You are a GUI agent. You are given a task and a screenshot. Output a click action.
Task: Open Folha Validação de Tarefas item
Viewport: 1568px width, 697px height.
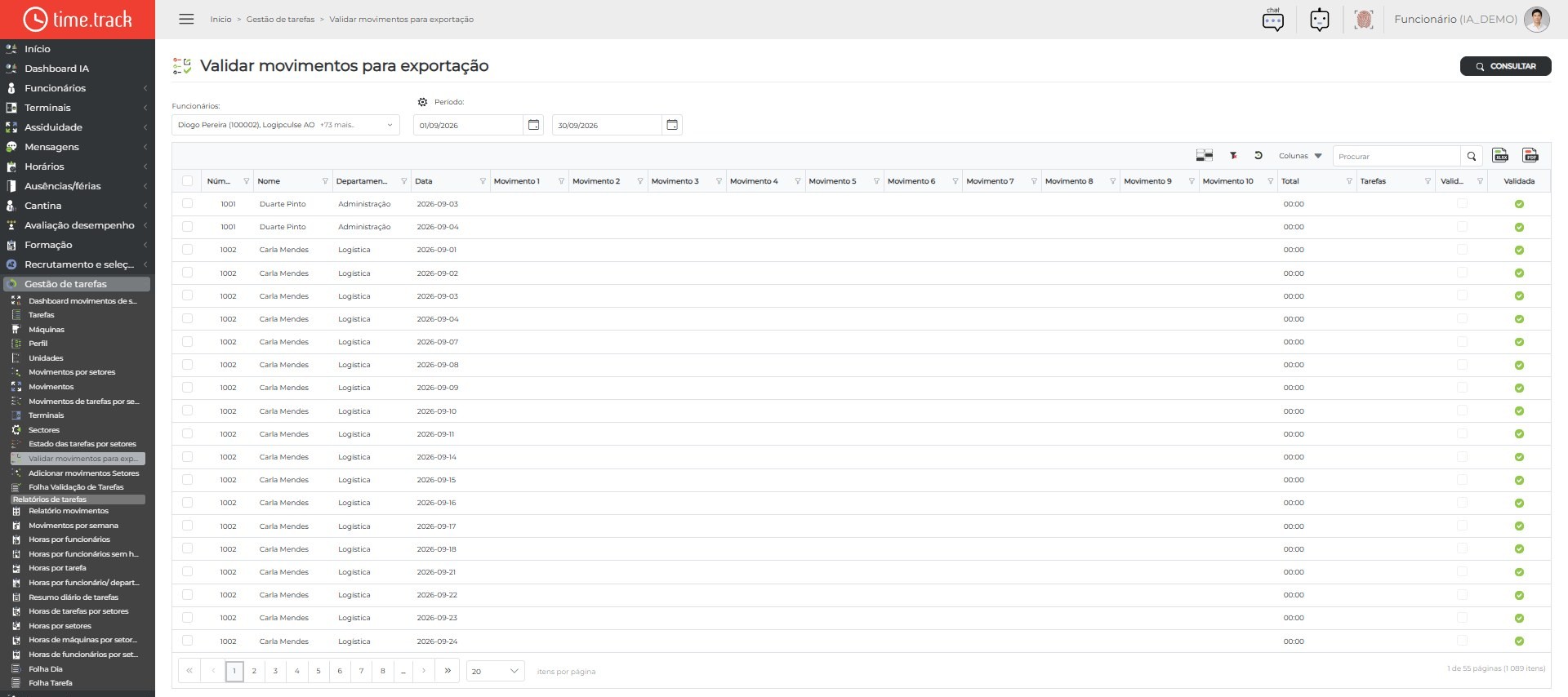point(76,487)
